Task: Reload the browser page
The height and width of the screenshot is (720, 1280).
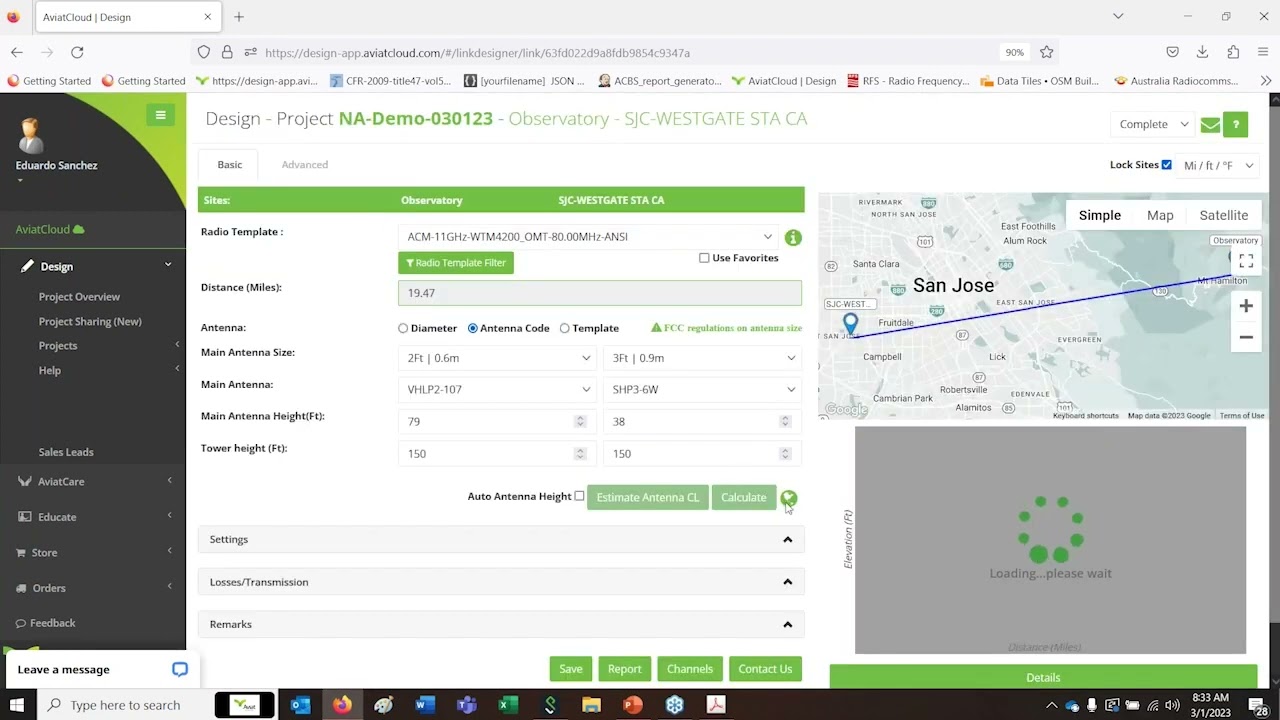Action: [77, 52]
